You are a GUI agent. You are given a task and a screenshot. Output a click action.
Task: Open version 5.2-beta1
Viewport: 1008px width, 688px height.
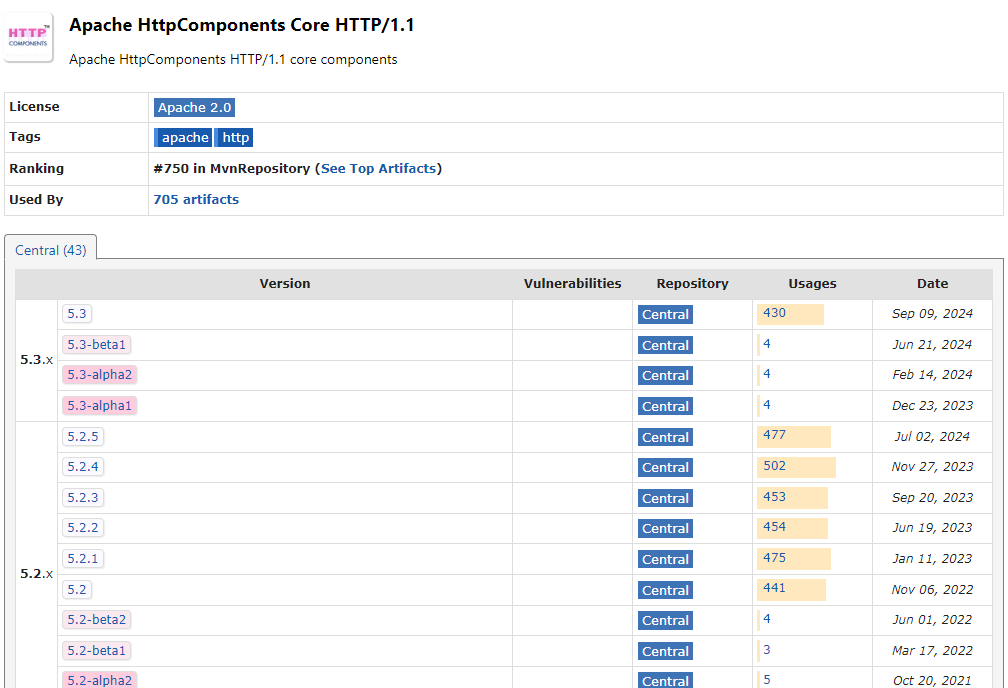point(96,651)
